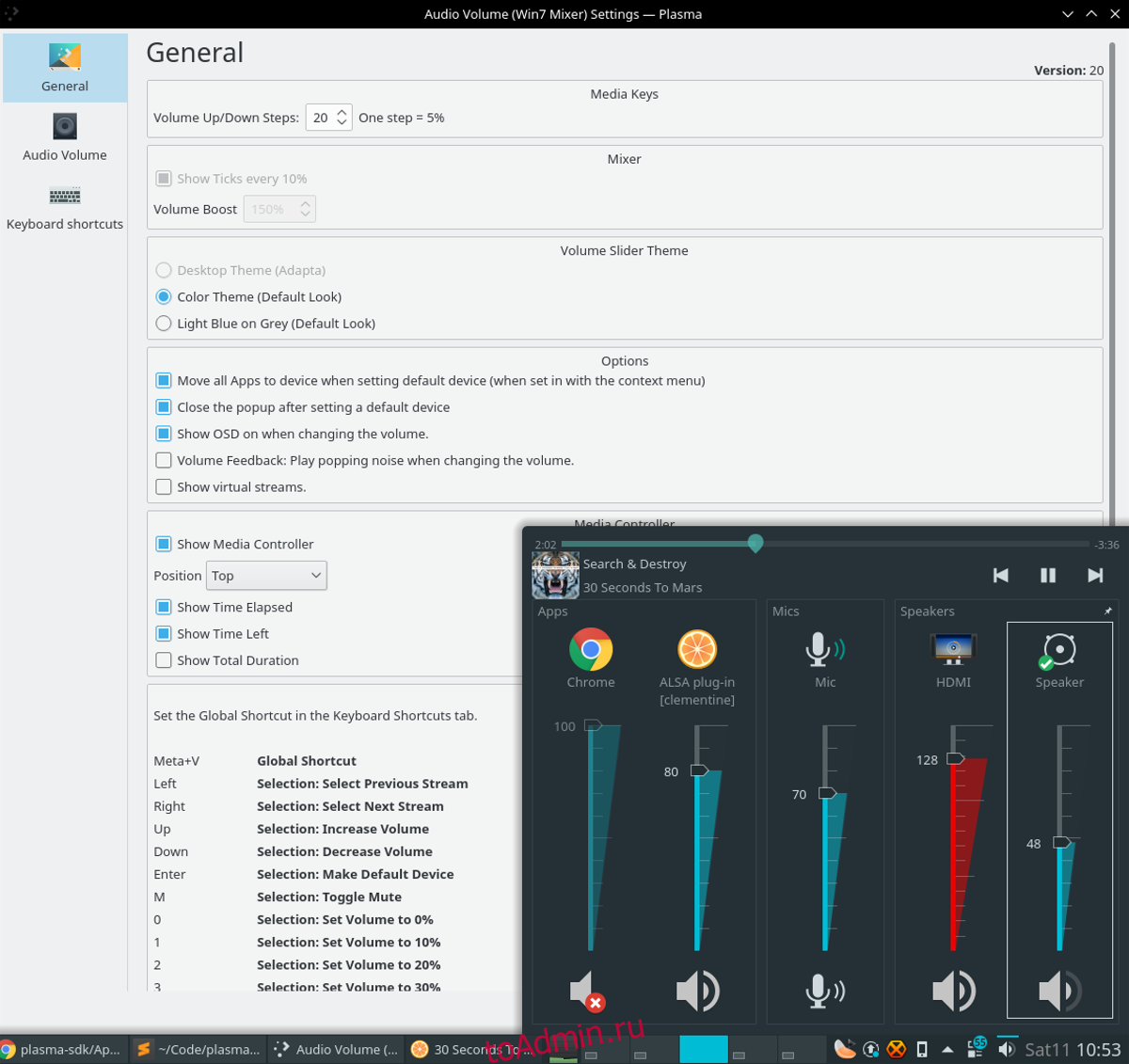This screenshot has width=1129, height=1064.
Task: Open the tray volume speaker icon
Action: coord(1006,1049)
